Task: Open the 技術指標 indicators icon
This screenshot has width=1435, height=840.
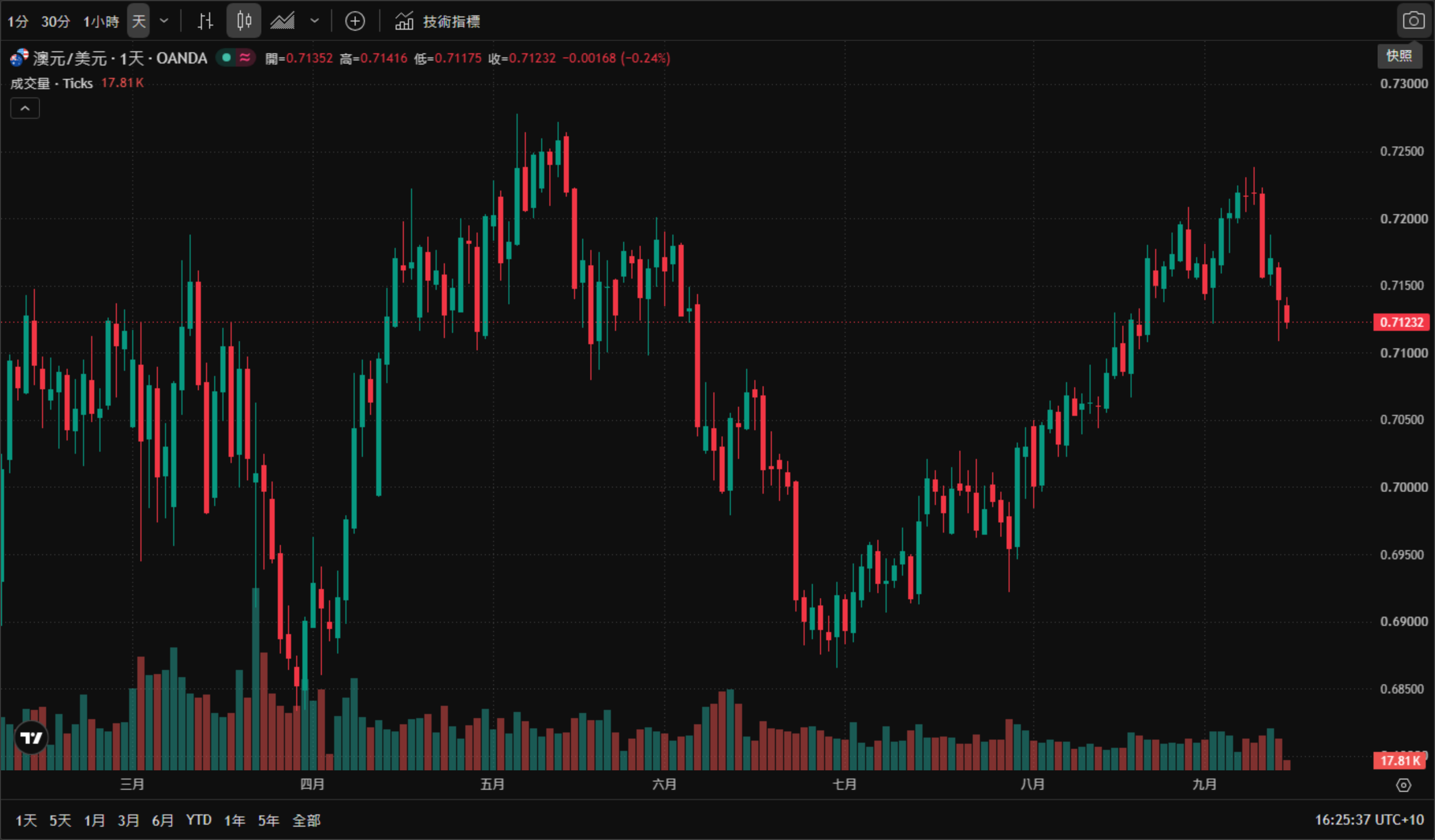Action: click(404, 21)
